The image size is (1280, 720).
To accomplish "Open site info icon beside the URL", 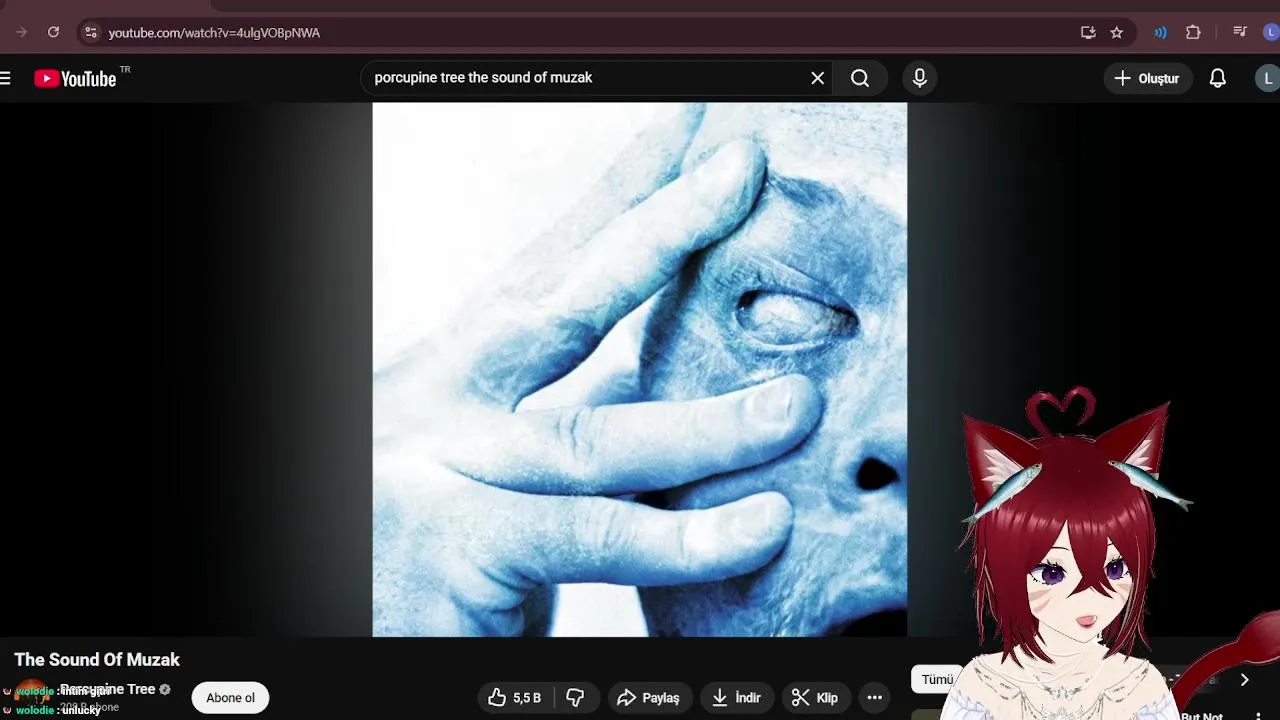I will (x=91, y=32).
